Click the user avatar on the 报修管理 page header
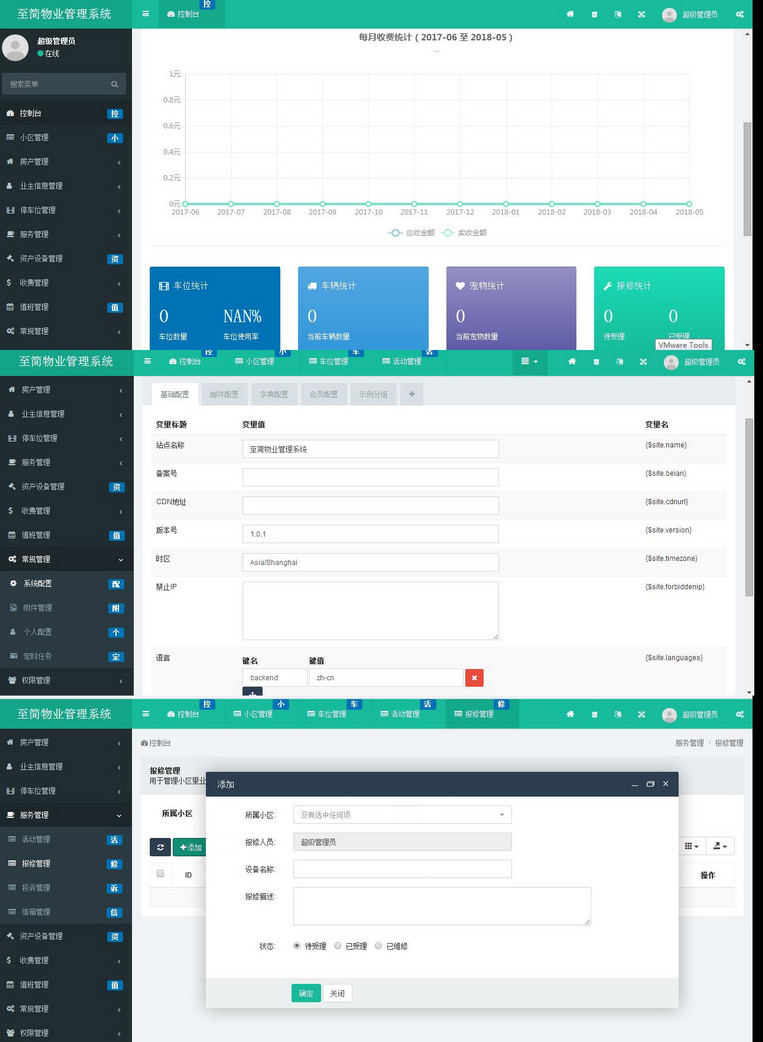This screenshot has height=1042, width=763. coord(669,714)
